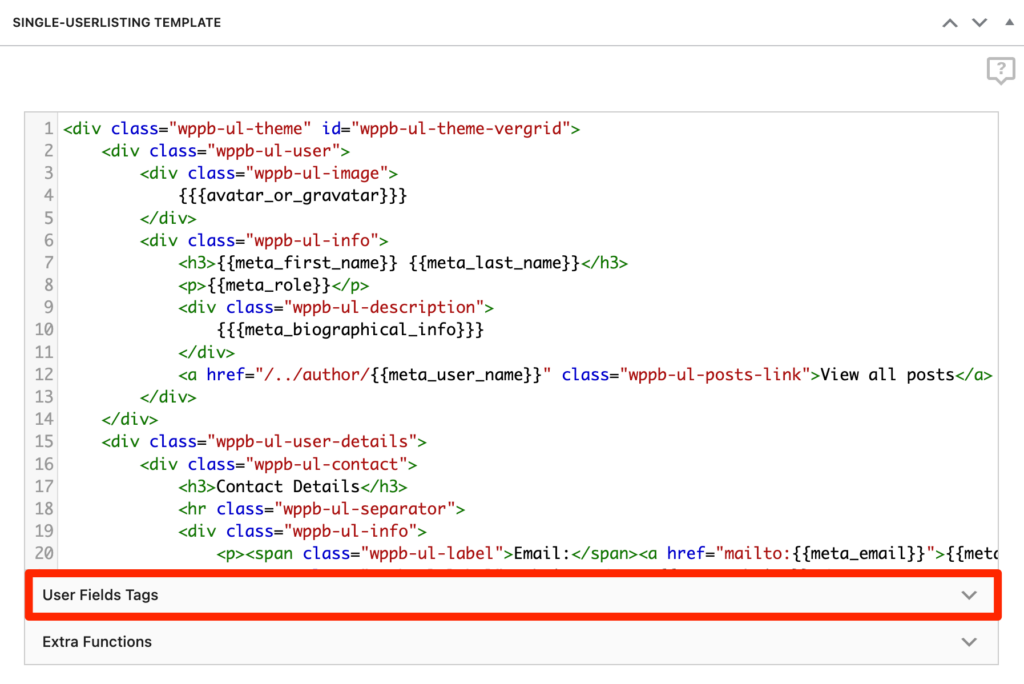The width and height of the screenshot is (1024, 684).
Task: Click {{meta_first_name}} tag in line 7
Action: 307,263
